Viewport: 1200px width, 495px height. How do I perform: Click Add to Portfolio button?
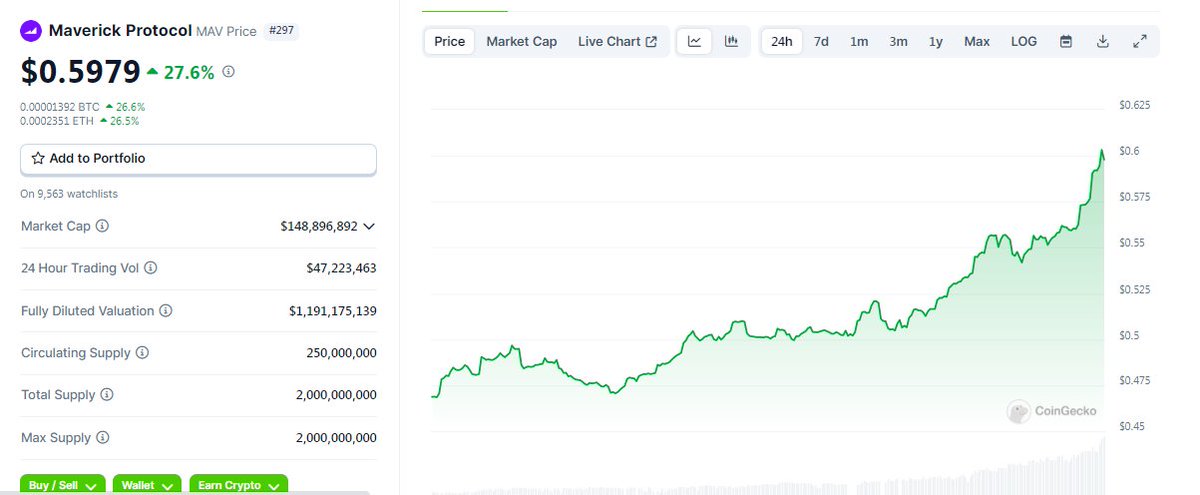click(x=198, y=159)
